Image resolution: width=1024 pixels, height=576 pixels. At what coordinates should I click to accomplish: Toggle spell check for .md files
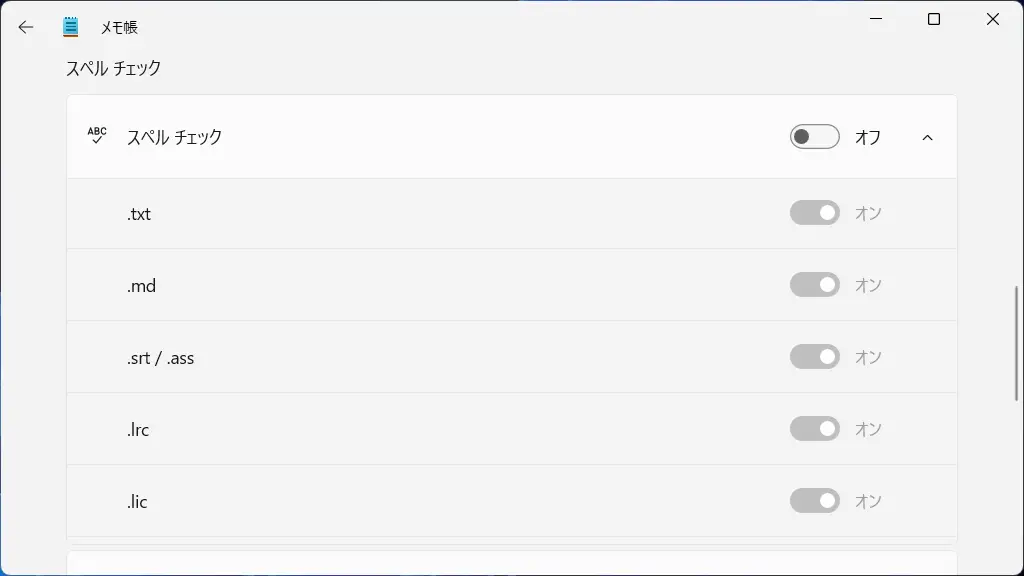(814, 285)
